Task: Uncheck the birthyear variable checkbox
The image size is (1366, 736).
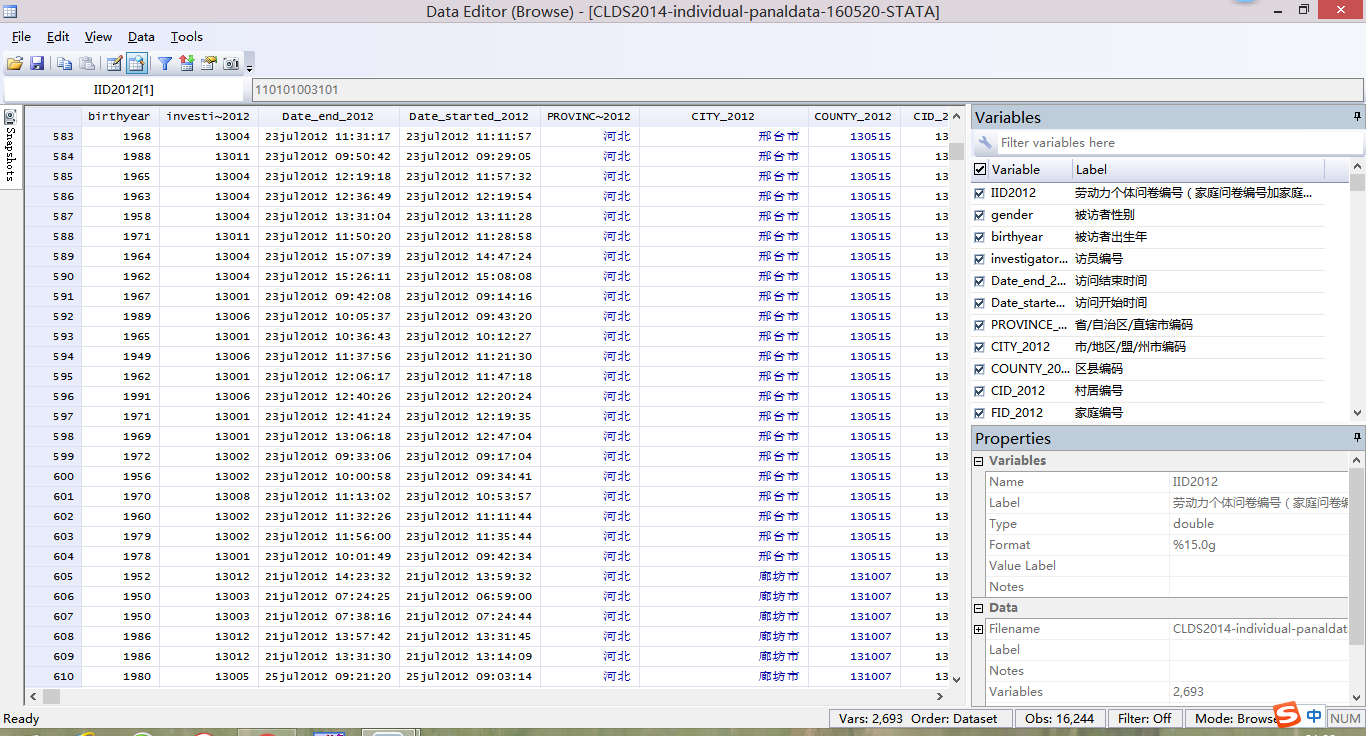Action: click(x=980, y=237)
